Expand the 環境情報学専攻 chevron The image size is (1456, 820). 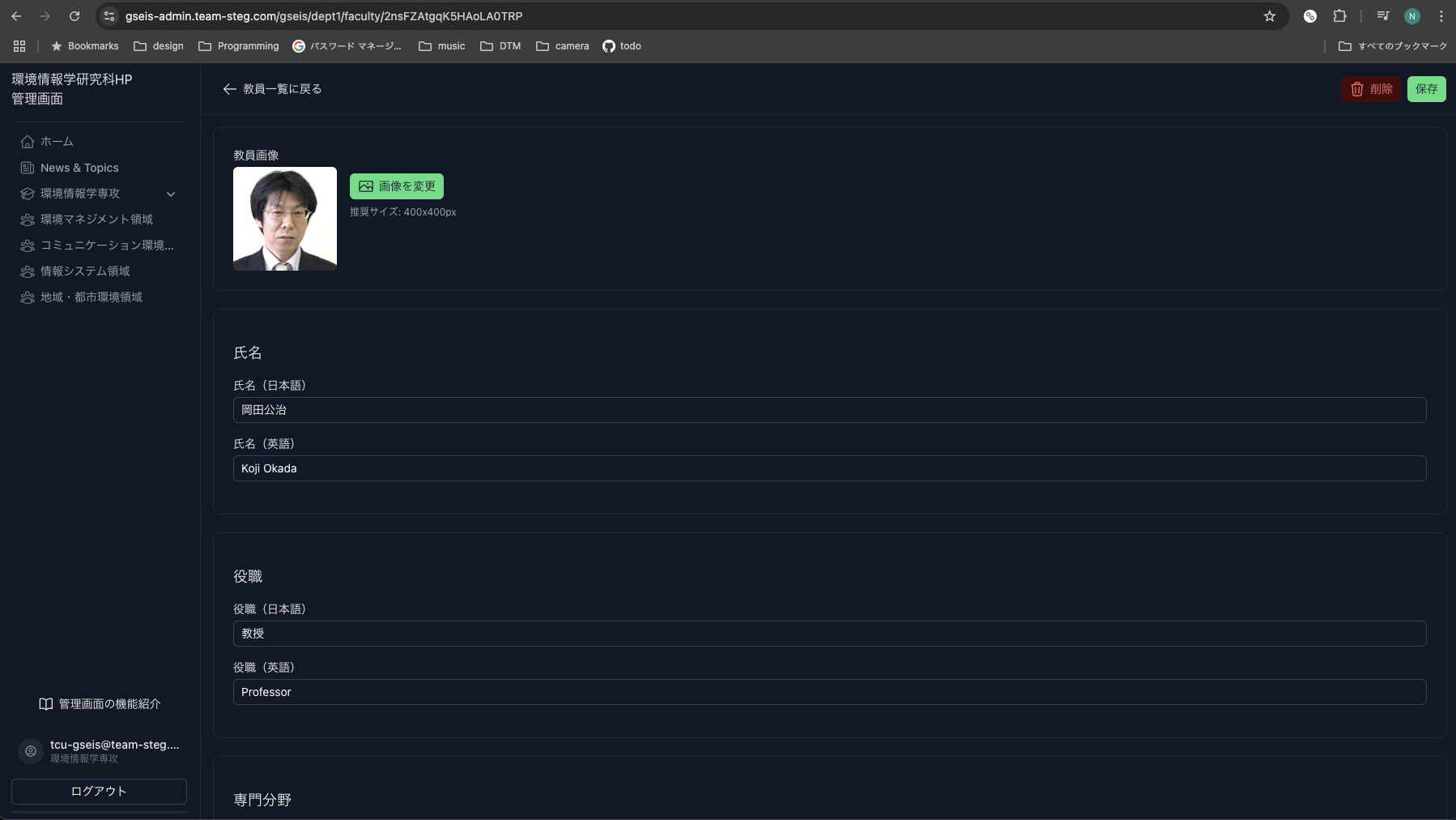coord(171,194)
